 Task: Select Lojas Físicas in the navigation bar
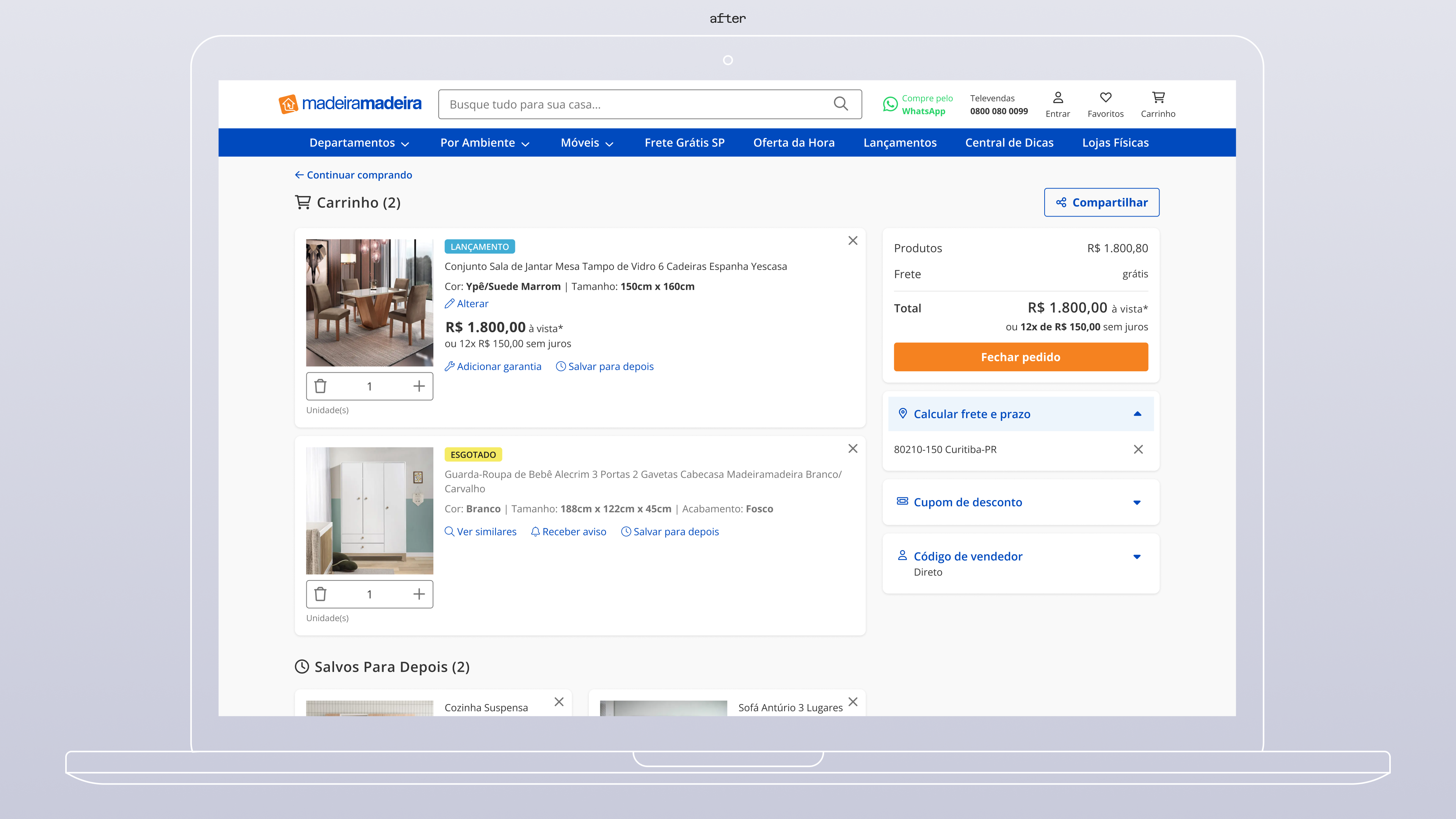pos(1115,143)
